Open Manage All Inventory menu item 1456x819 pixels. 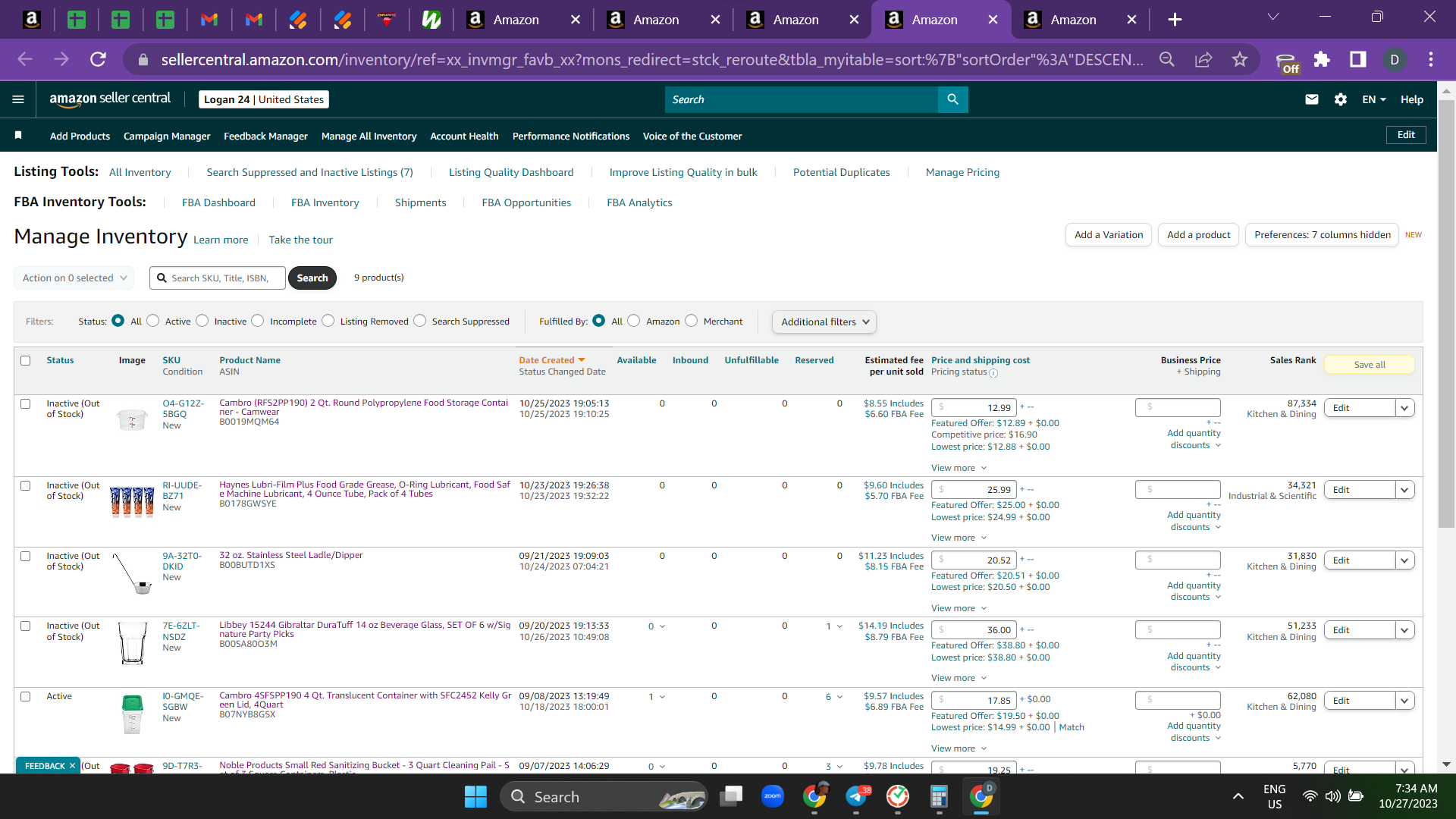(x=369, y=136)
